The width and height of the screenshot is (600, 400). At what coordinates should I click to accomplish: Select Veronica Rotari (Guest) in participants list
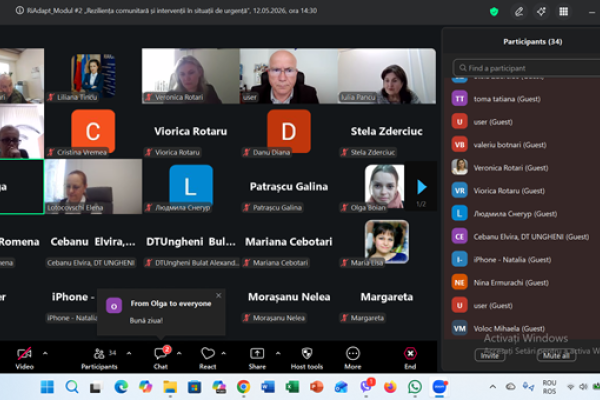tap(522, 168)
